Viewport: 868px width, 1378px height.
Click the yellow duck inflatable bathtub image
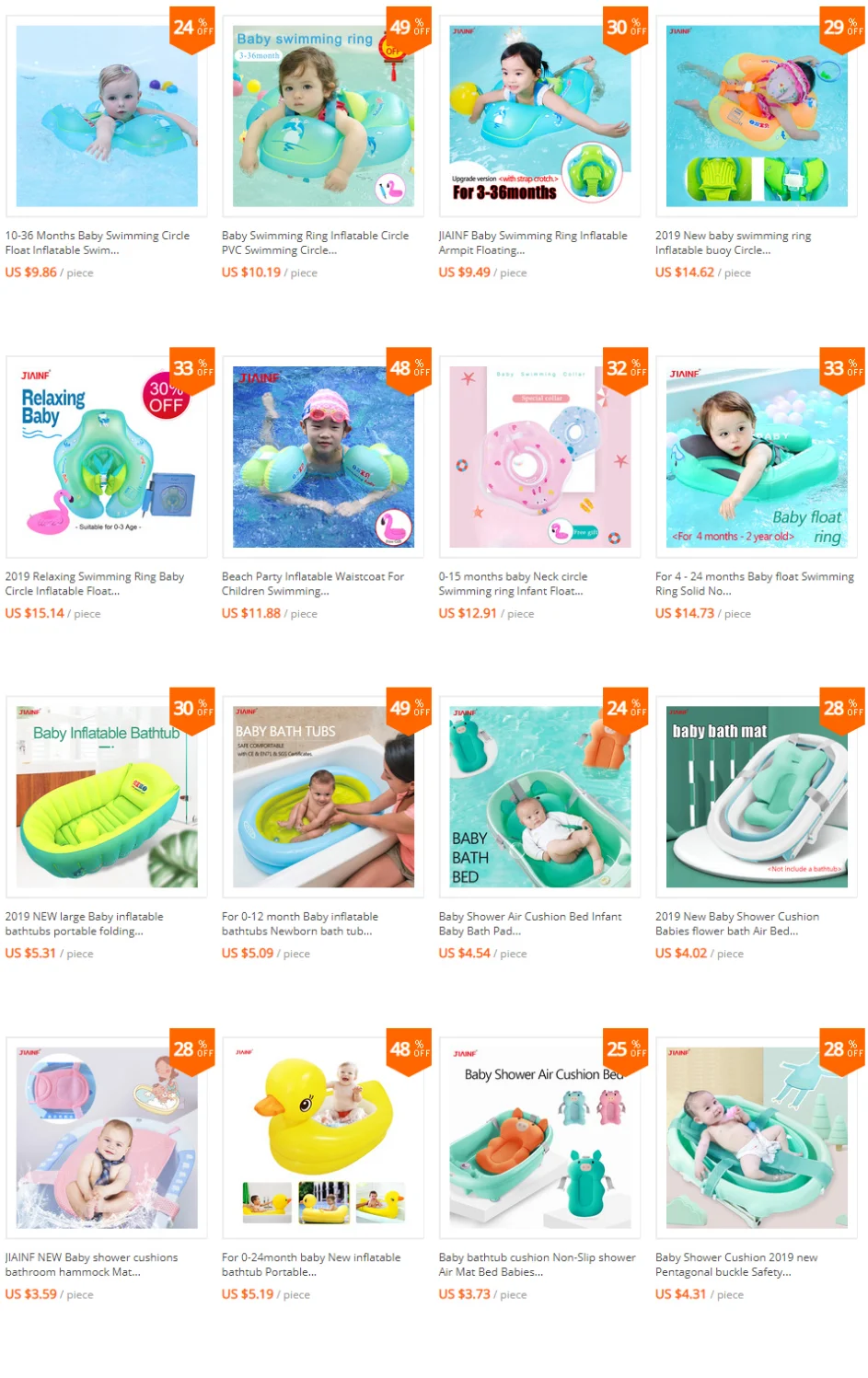tap(323, 1138)
